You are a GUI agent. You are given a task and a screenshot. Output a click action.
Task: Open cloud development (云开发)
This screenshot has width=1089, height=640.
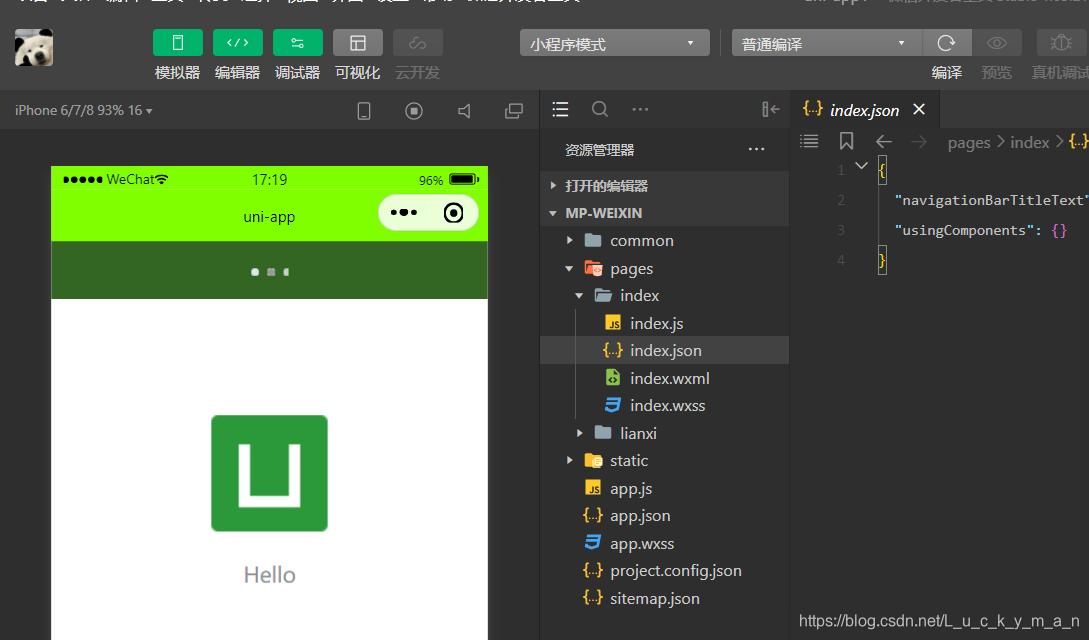(x=417, y=43)
